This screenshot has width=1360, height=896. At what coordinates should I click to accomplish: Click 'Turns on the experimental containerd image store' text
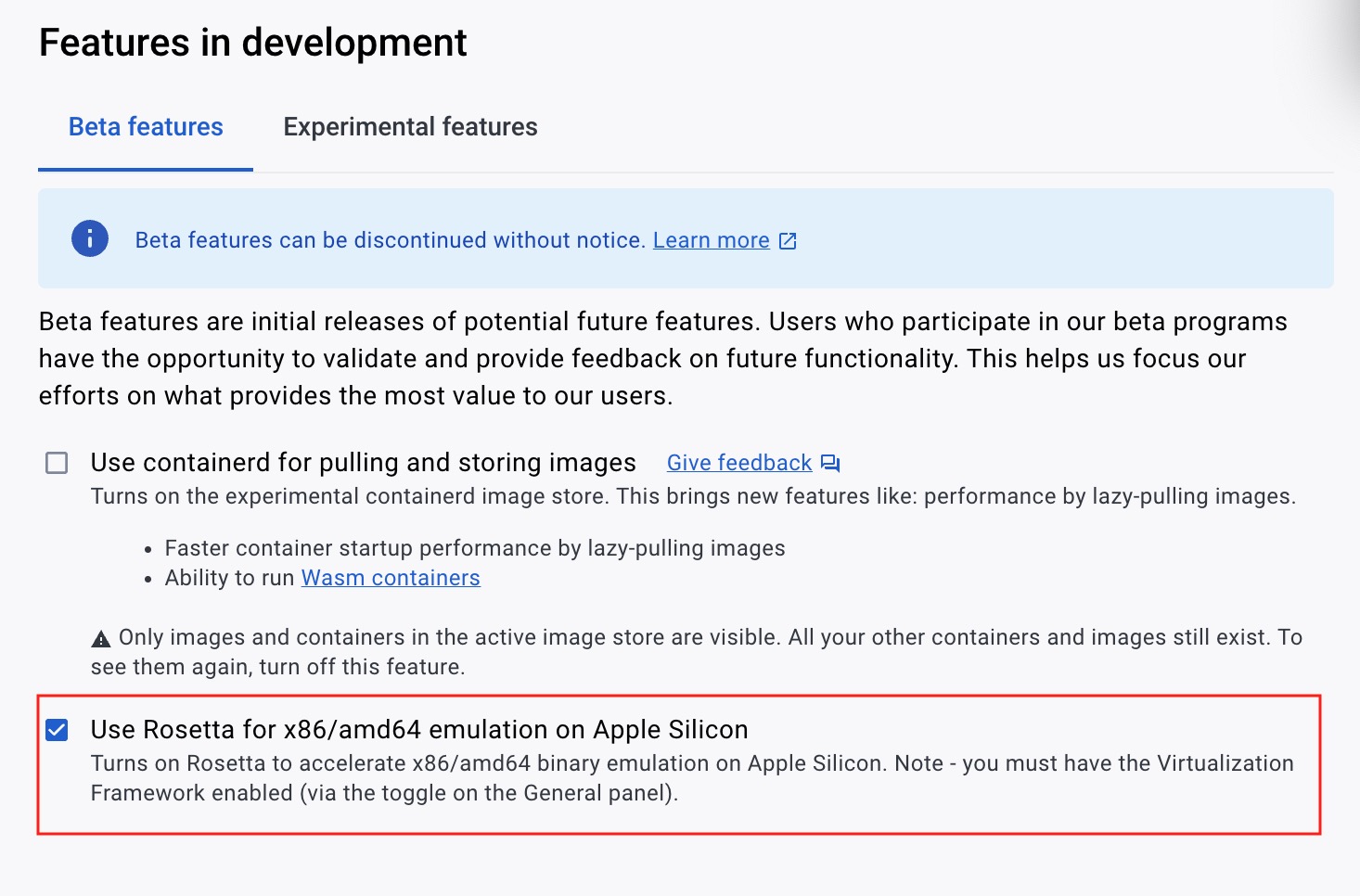click(693, 496)
